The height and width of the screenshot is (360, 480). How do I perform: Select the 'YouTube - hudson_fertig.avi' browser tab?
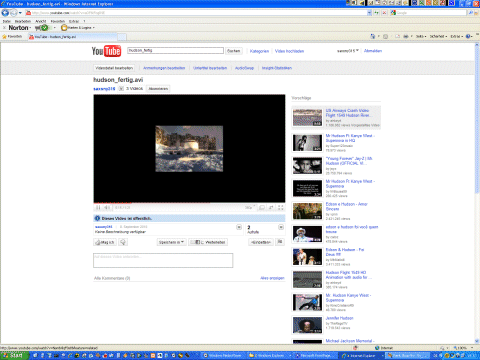[73, 37]
